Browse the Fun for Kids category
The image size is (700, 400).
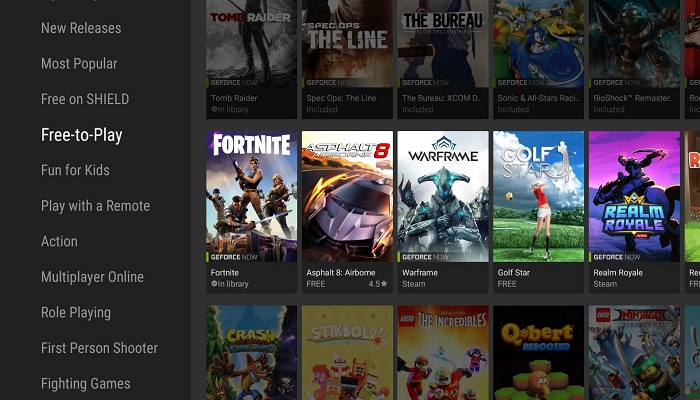point(75,170)
